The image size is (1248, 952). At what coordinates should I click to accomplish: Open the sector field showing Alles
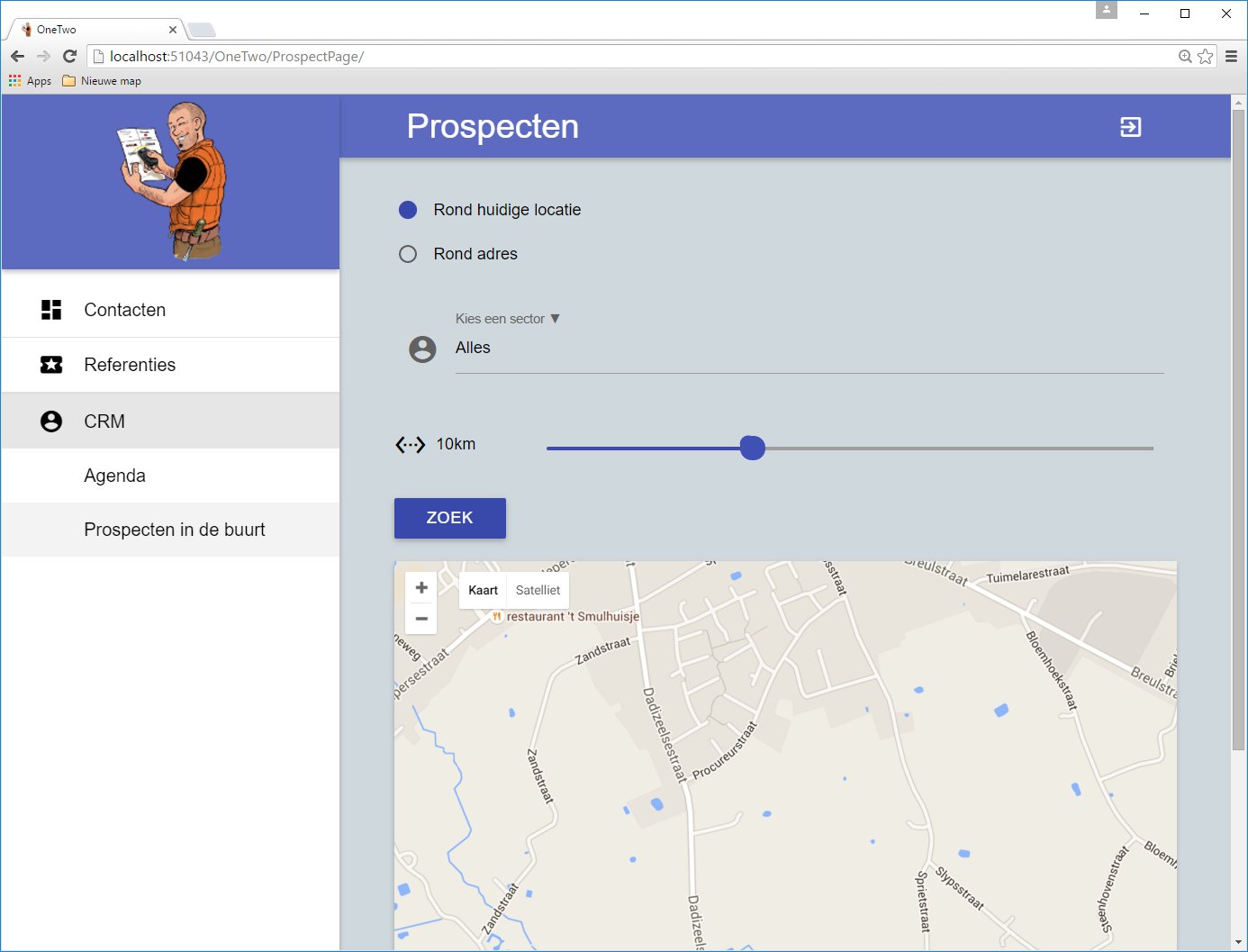pos(809,349)
